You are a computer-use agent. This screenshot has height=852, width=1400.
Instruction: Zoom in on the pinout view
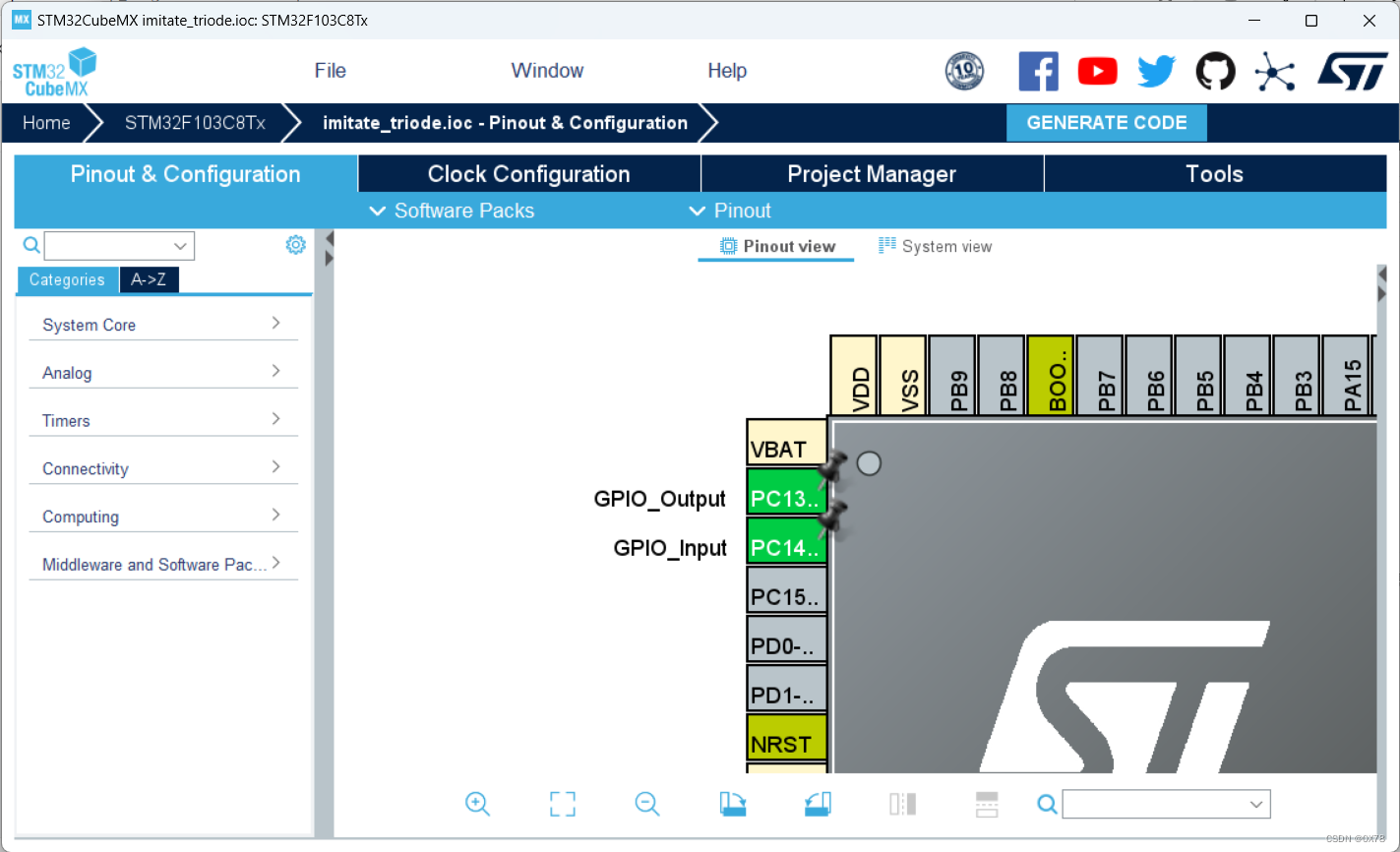click(477, 804)
